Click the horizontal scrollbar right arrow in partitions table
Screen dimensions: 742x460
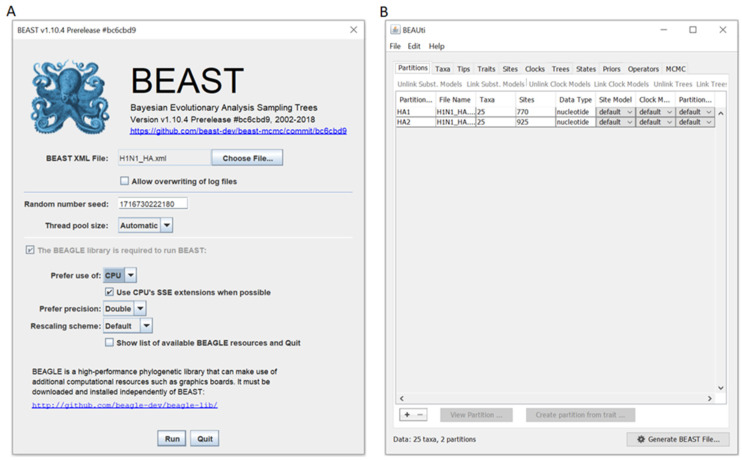709,398
